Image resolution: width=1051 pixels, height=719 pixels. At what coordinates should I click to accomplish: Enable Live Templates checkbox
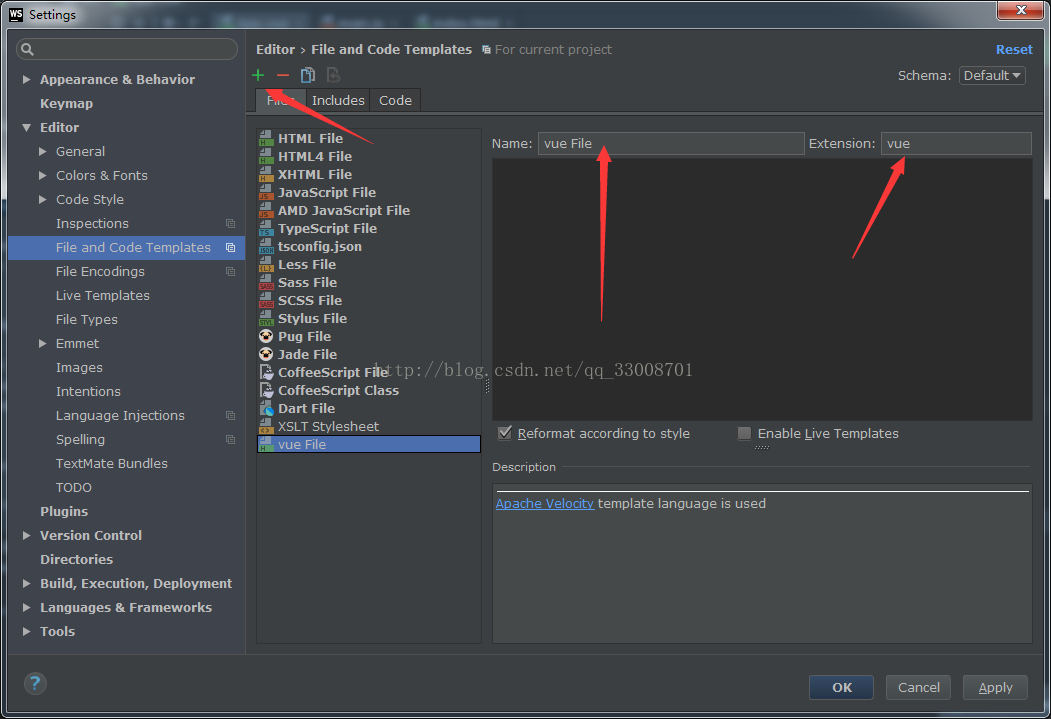[x=744, y=433]
